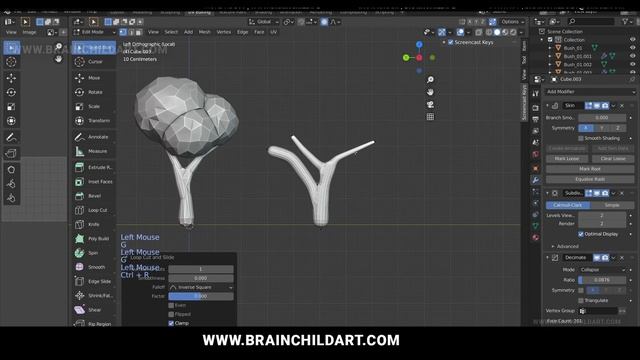Hide the Collection with its eye icon

click(x=632, y=40)
